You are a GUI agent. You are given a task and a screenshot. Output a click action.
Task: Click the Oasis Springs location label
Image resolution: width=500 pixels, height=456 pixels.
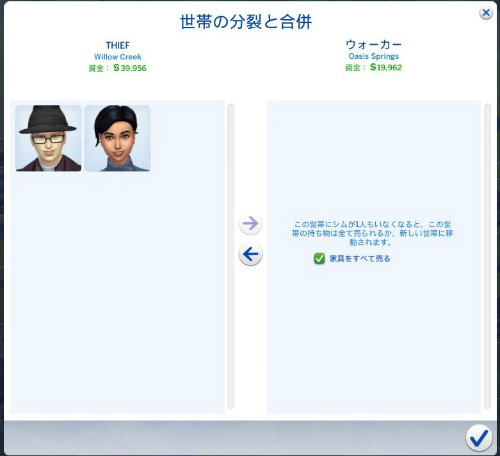point(374,56)
